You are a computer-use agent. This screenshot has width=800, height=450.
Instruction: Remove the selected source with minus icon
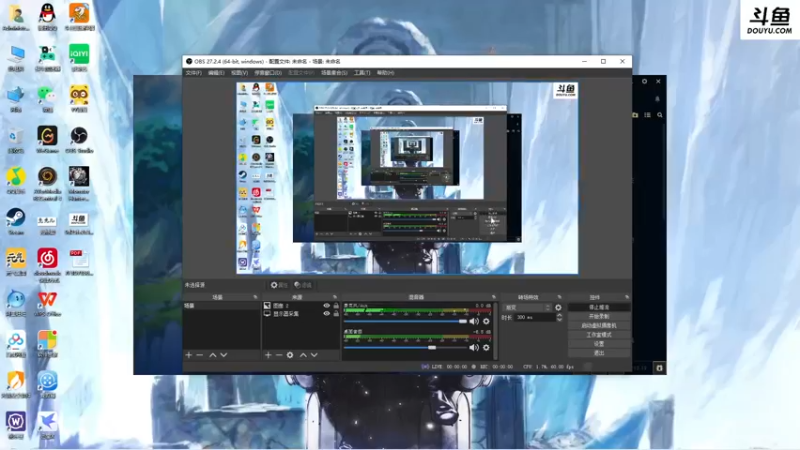coord(279,355)
